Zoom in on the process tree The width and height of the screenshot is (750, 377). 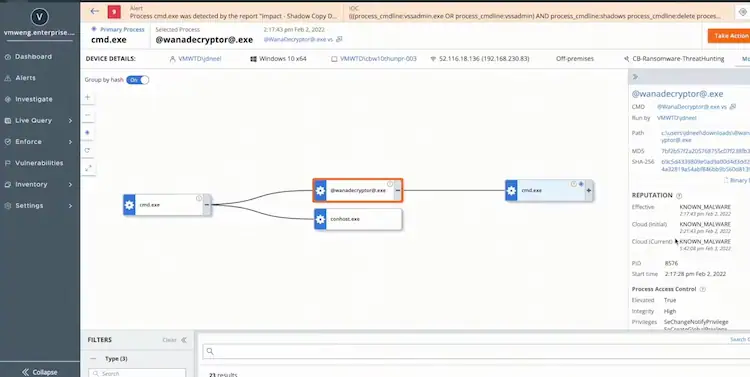[88, 97]
